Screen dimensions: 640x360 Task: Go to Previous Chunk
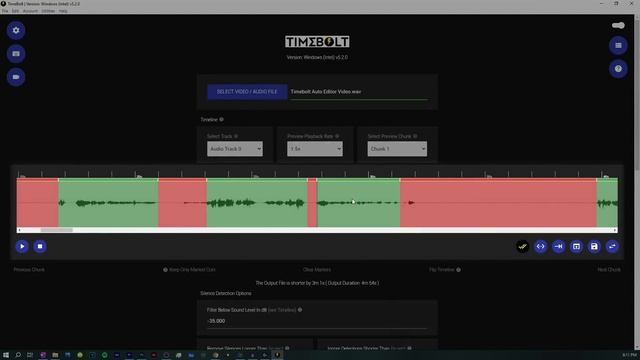point(29,270)
